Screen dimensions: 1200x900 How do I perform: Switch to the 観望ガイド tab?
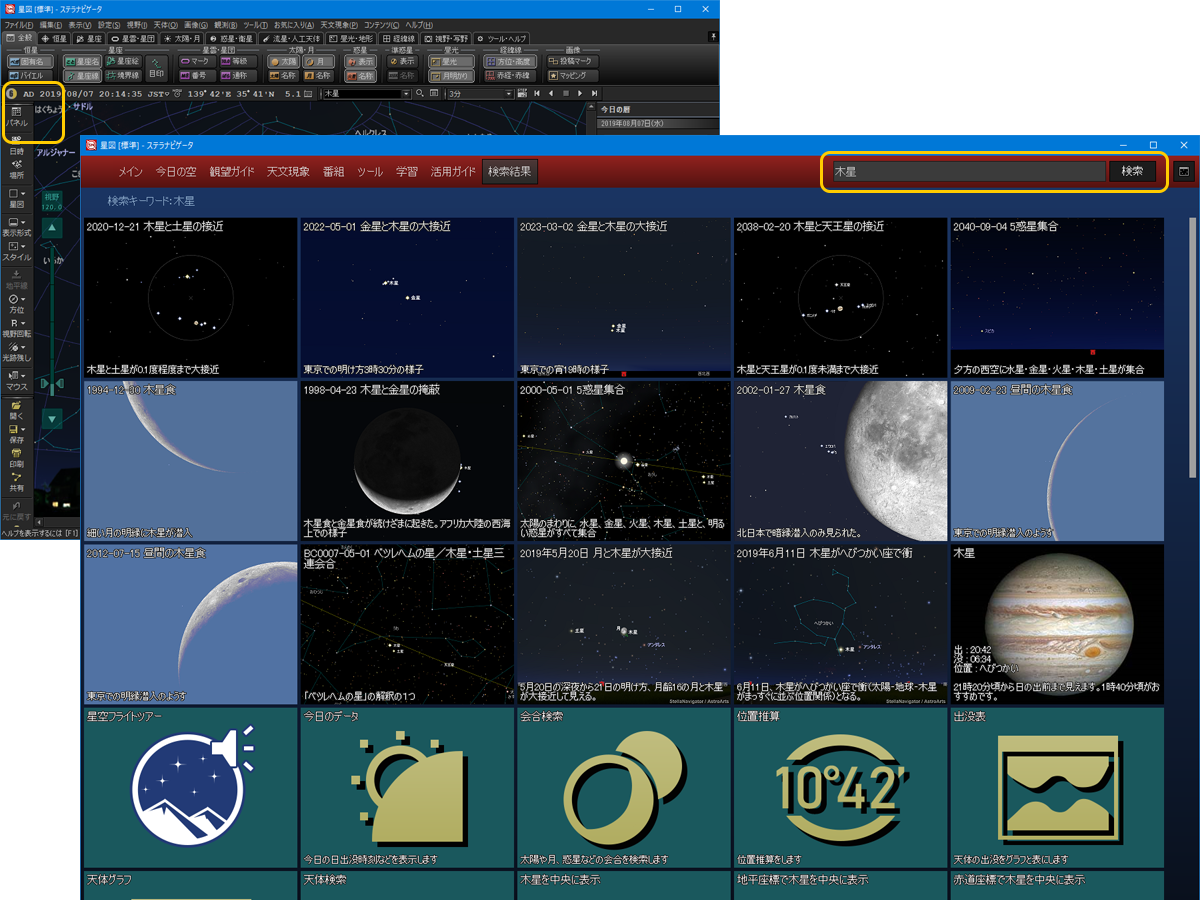231,172
